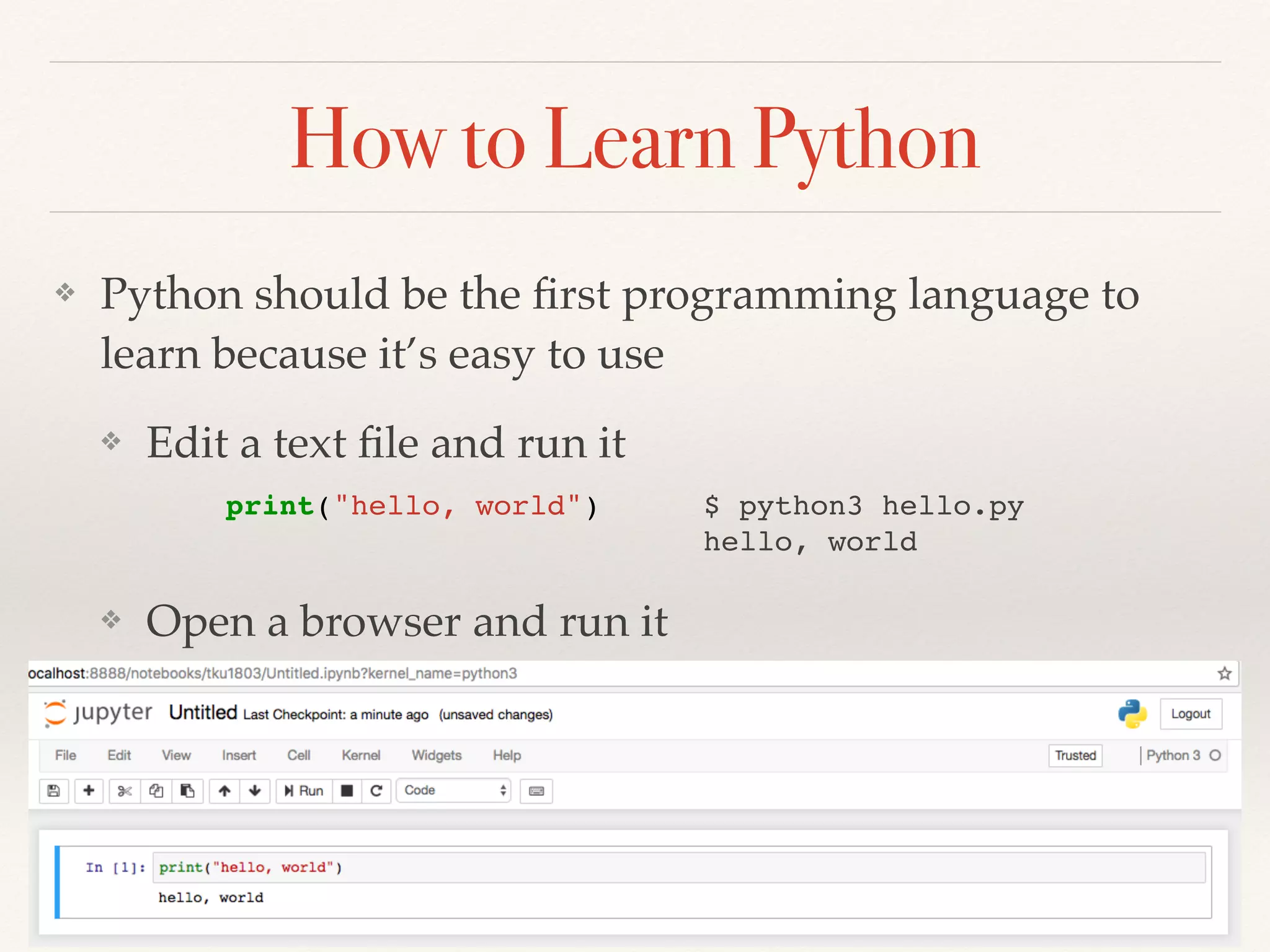Open the Kernel menu
This screenshot has width=1270, height=952.
[361, 756]
